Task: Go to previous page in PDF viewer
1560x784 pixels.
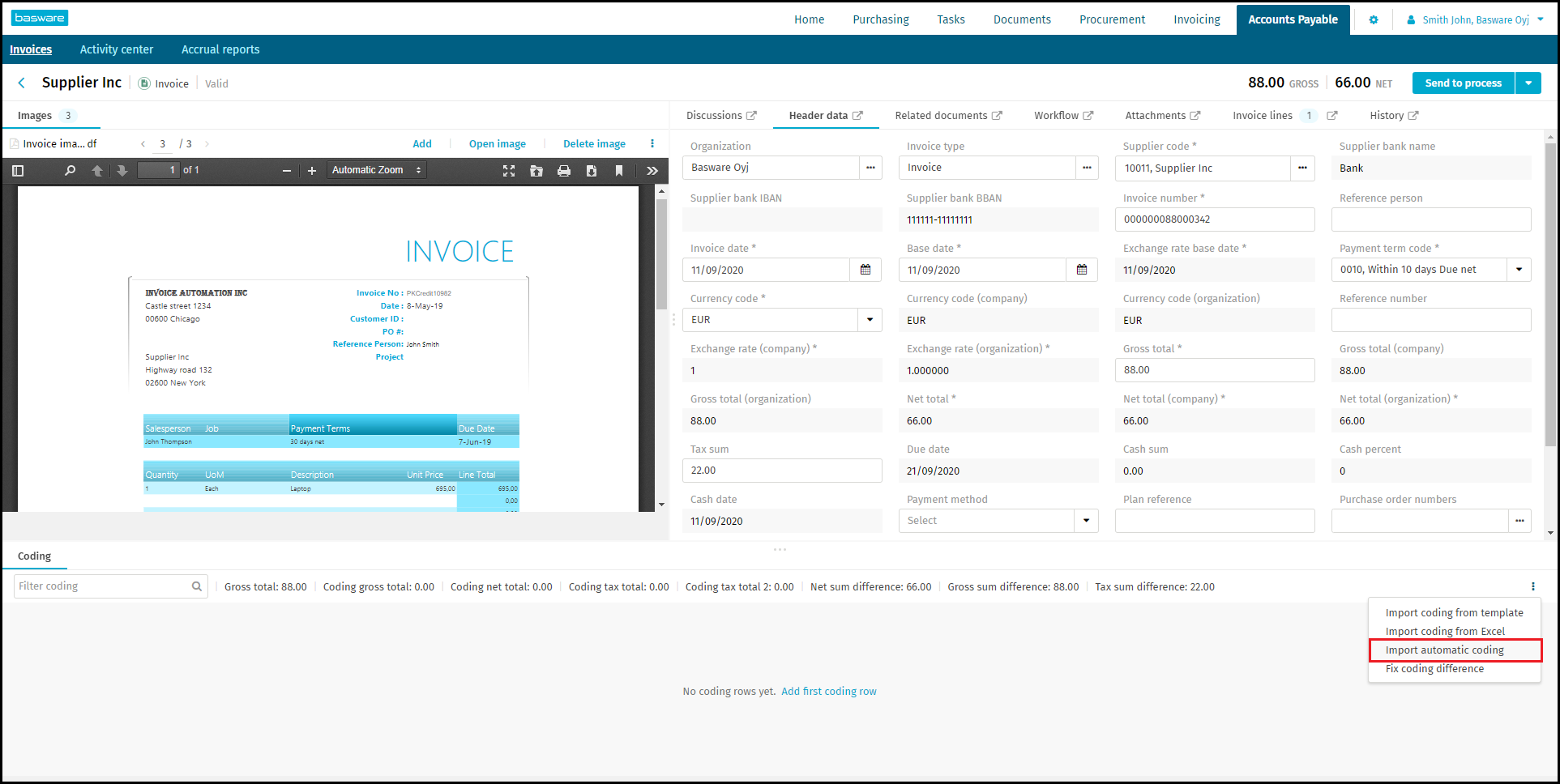Action: (x=97, y=170)
